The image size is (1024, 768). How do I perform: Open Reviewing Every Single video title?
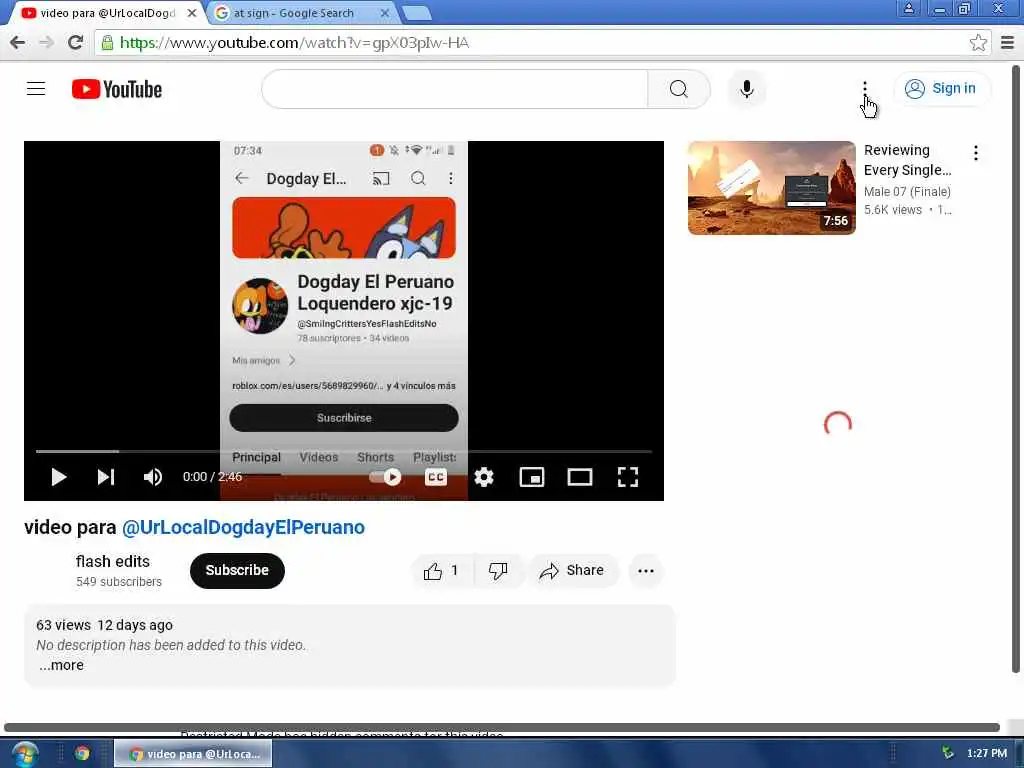point(908,160)
